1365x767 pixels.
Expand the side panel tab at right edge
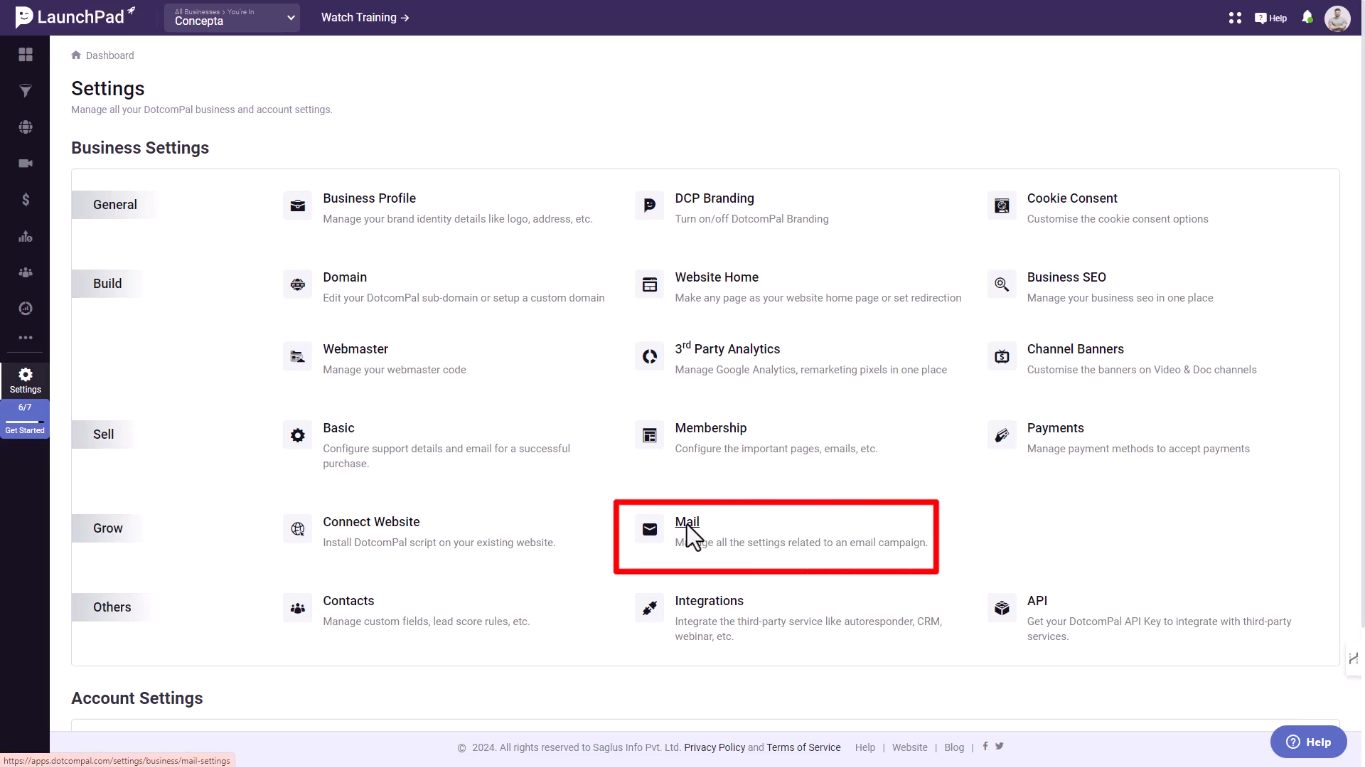click(1354, 658)
